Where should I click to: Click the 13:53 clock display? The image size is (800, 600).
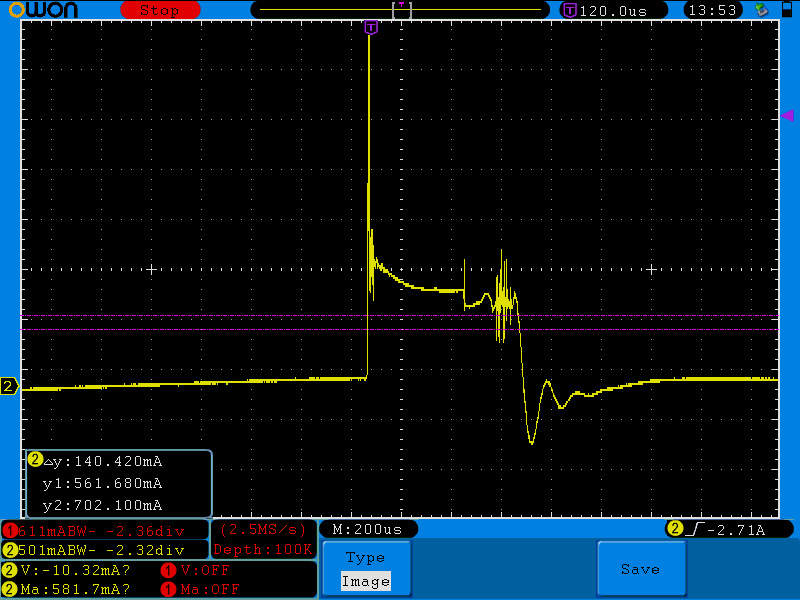(713, 10)
